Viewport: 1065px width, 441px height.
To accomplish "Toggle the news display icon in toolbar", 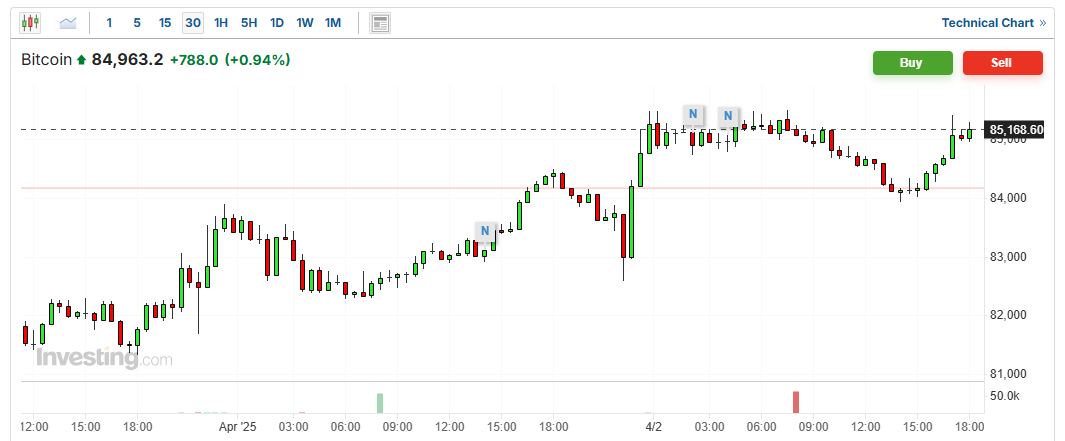I will [379, 22].
